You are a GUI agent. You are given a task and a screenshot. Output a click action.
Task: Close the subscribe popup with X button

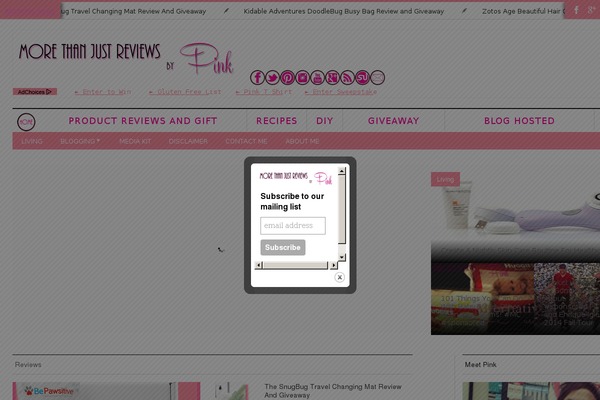[x=339, y=277]
